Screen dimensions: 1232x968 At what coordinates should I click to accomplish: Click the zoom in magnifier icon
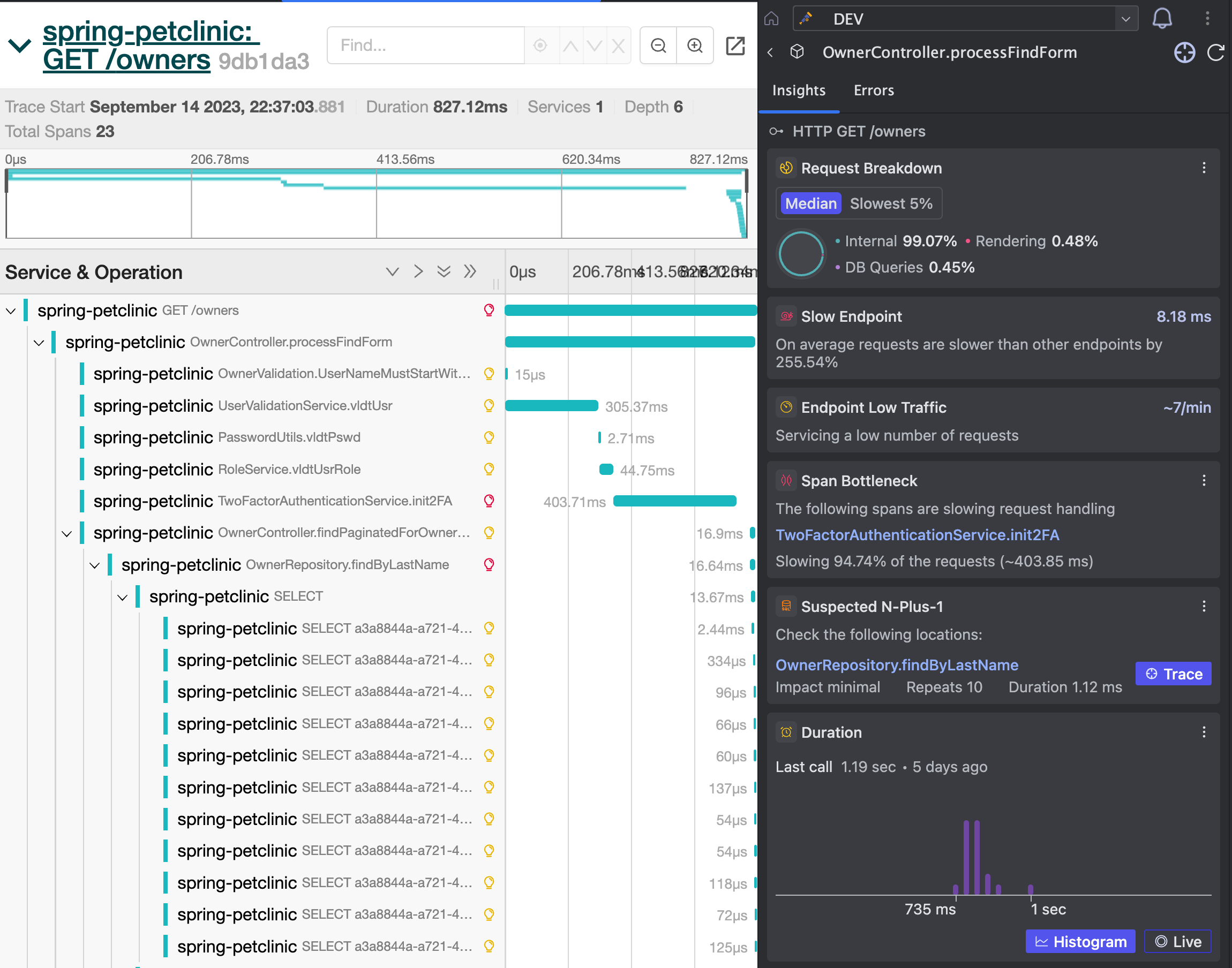[x=695, y=46]
